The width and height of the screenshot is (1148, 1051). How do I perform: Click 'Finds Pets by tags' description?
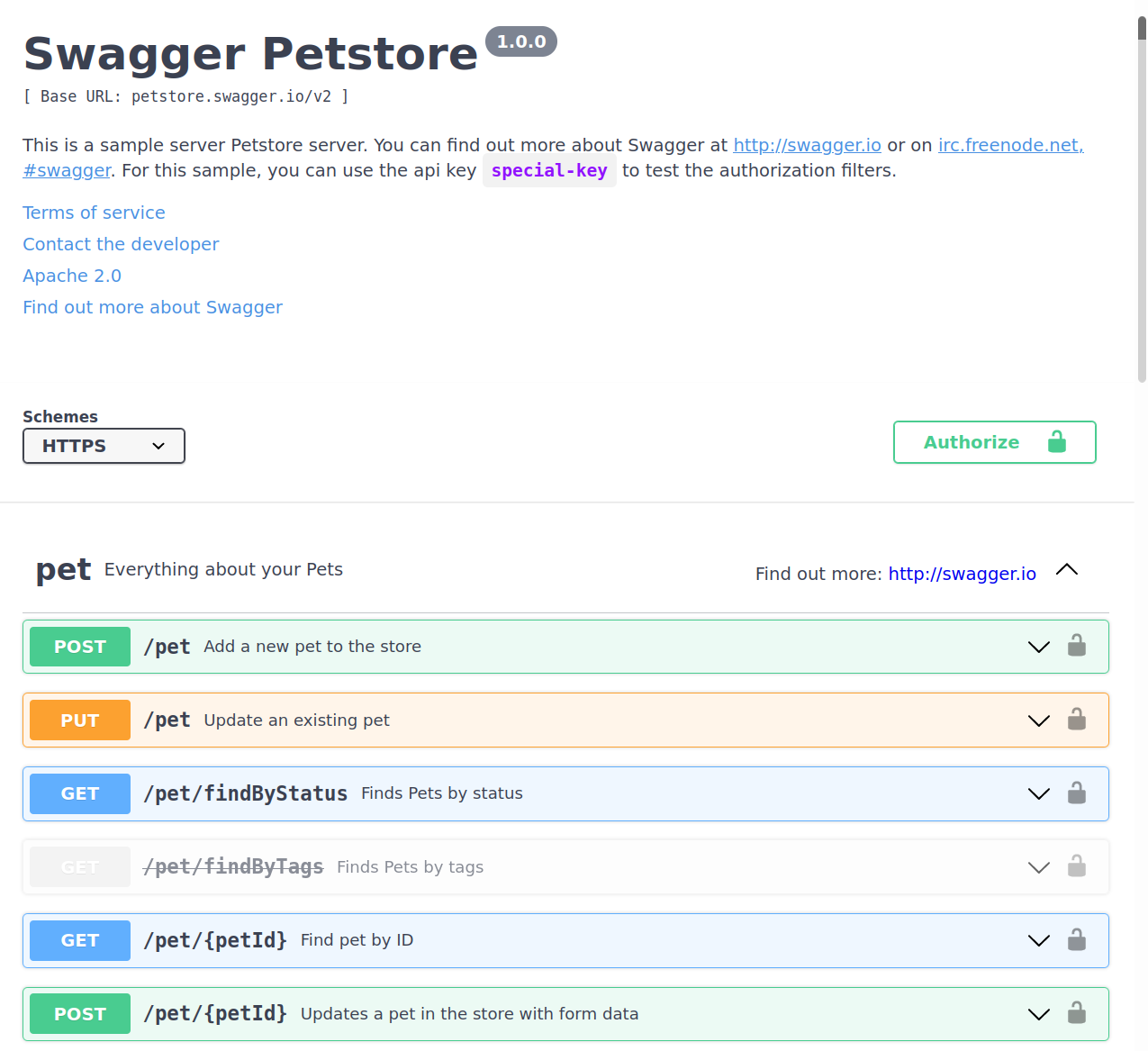click(x=410, y=867)
